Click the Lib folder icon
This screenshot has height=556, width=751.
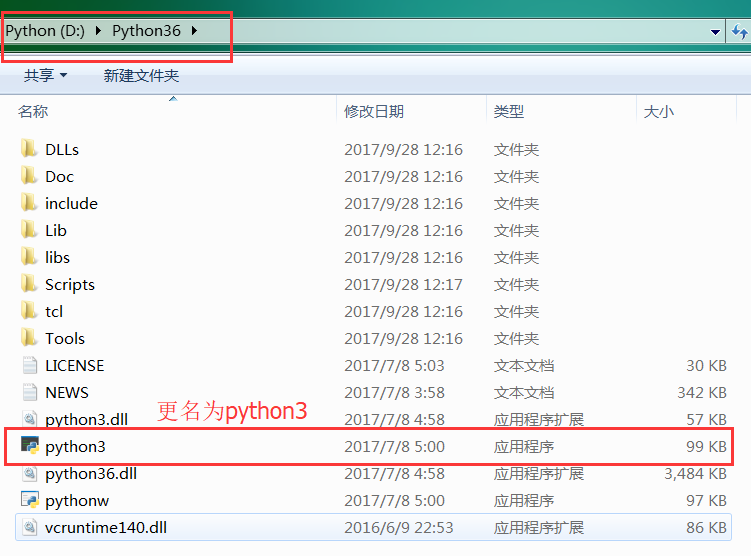[x=29, y=229]
